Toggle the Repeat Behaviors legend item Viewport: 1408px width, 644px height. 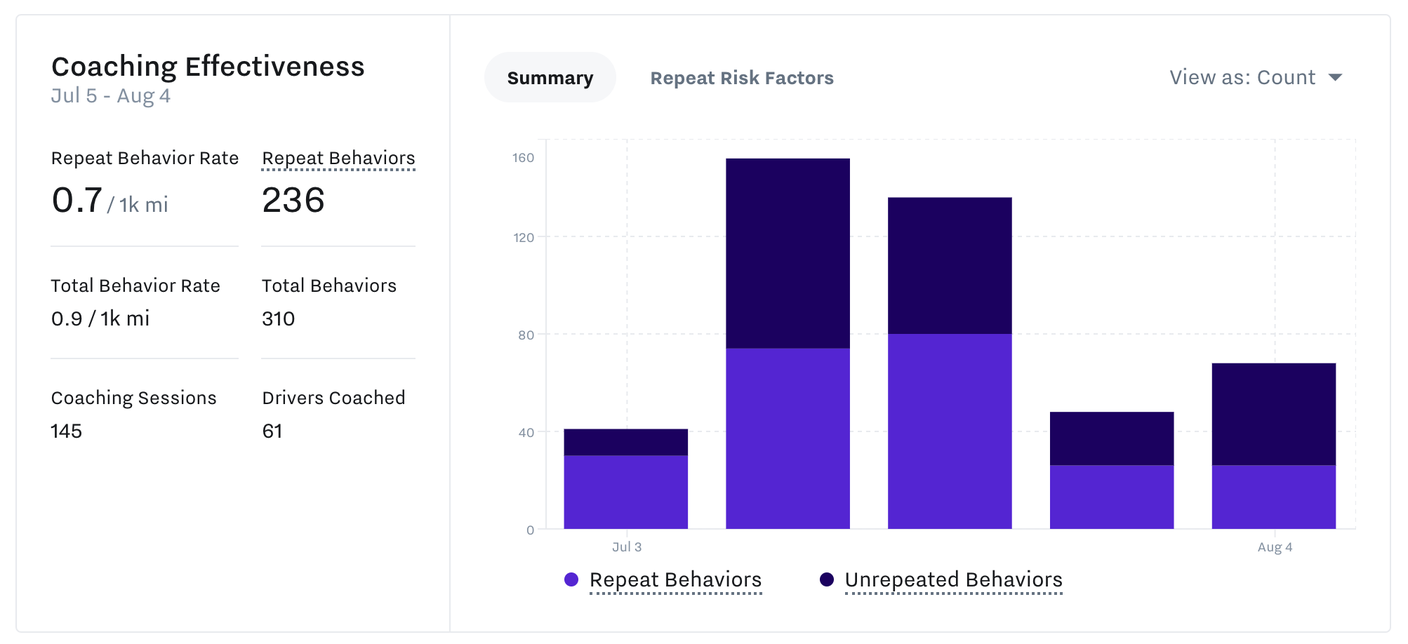[x=676, y=579]
